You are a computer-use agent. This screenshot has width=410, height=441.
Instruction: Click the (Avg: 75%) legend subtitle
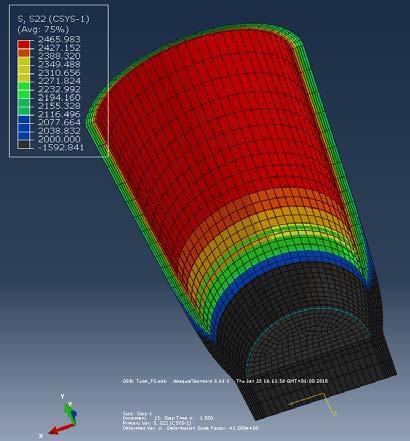click(43, 29)
